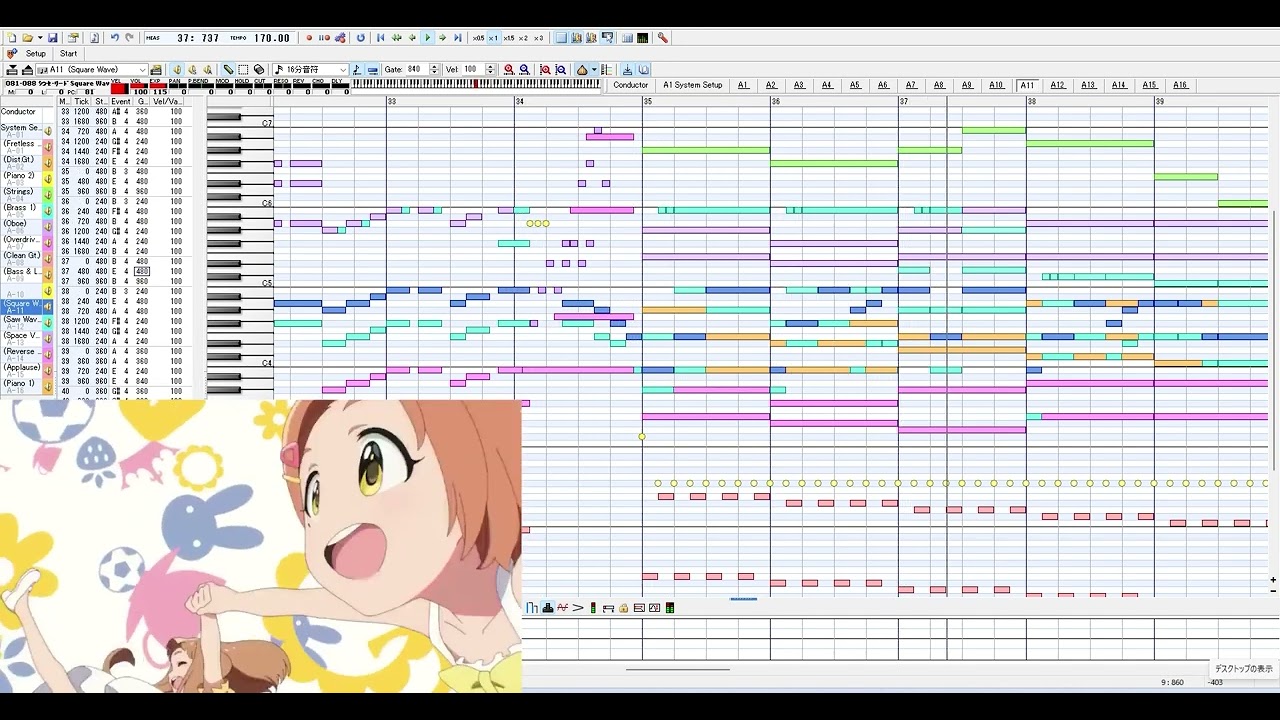Open the wrench settings icon
This screenshot has width=1280, height=720.
click(x=662, y=38)
